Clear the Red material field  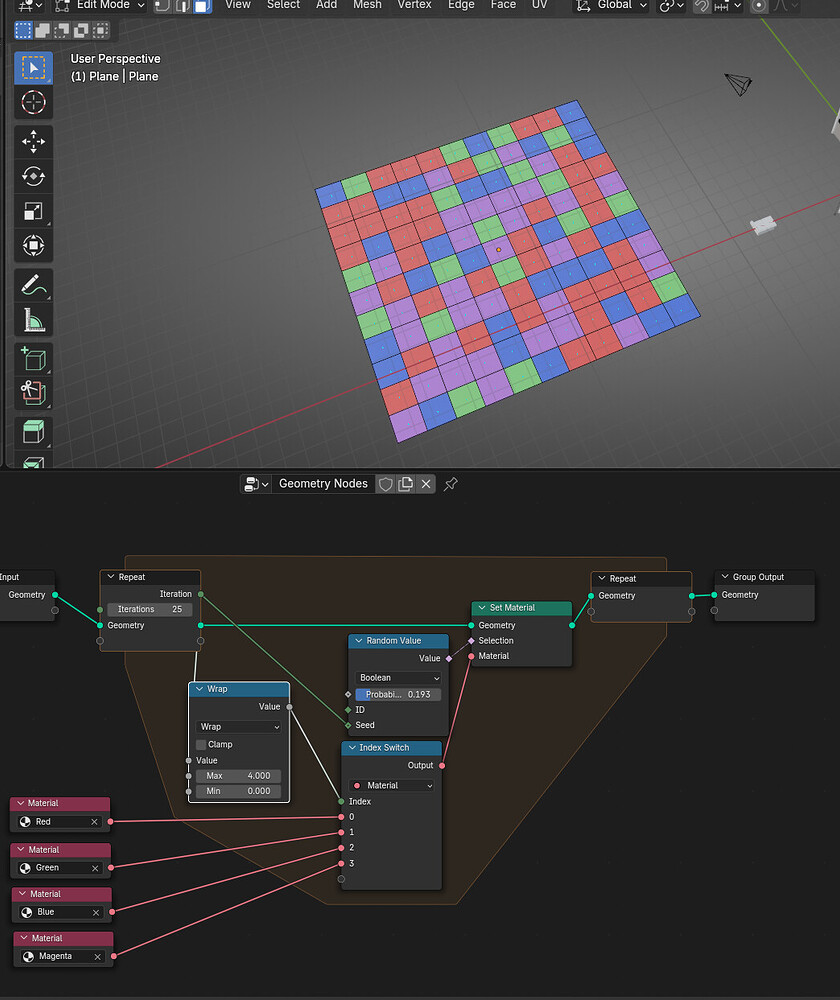(94, 822)
